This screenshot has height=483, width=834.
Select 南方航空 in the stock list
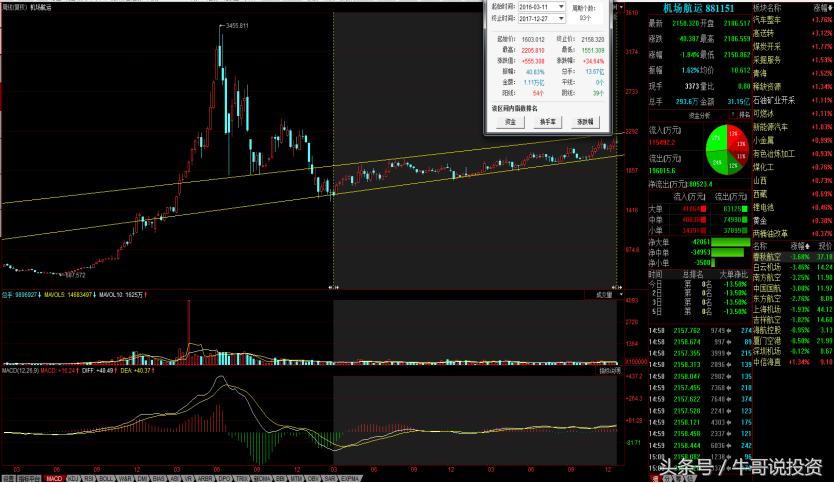tap(793, 278)
